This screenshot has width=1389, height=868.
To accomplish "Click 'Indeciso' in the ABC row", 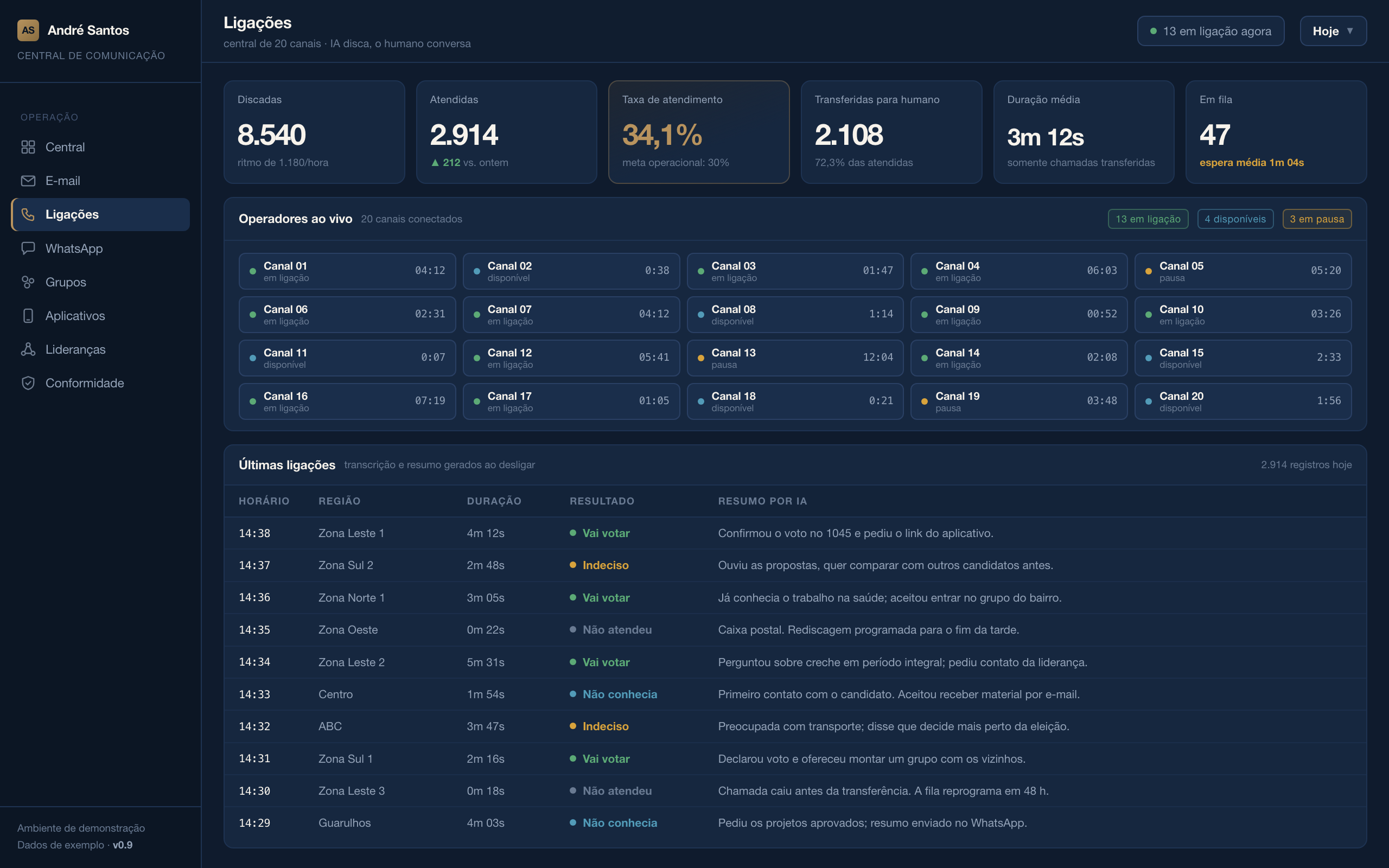I will coord(606,726).
